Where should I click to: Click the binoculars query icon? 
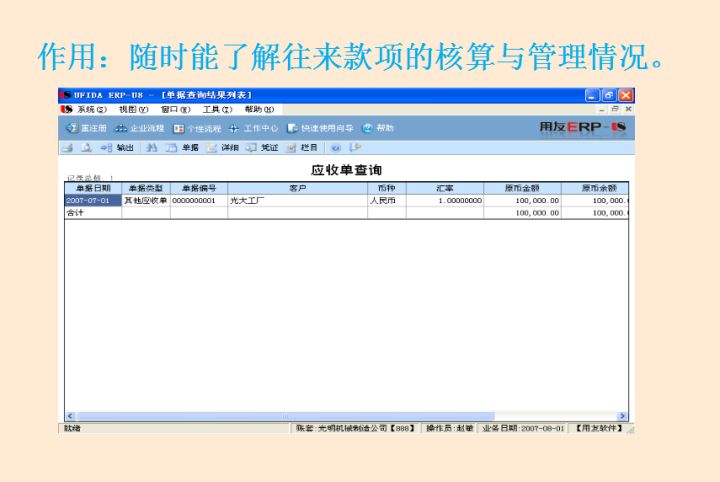[x=152, y=148]
